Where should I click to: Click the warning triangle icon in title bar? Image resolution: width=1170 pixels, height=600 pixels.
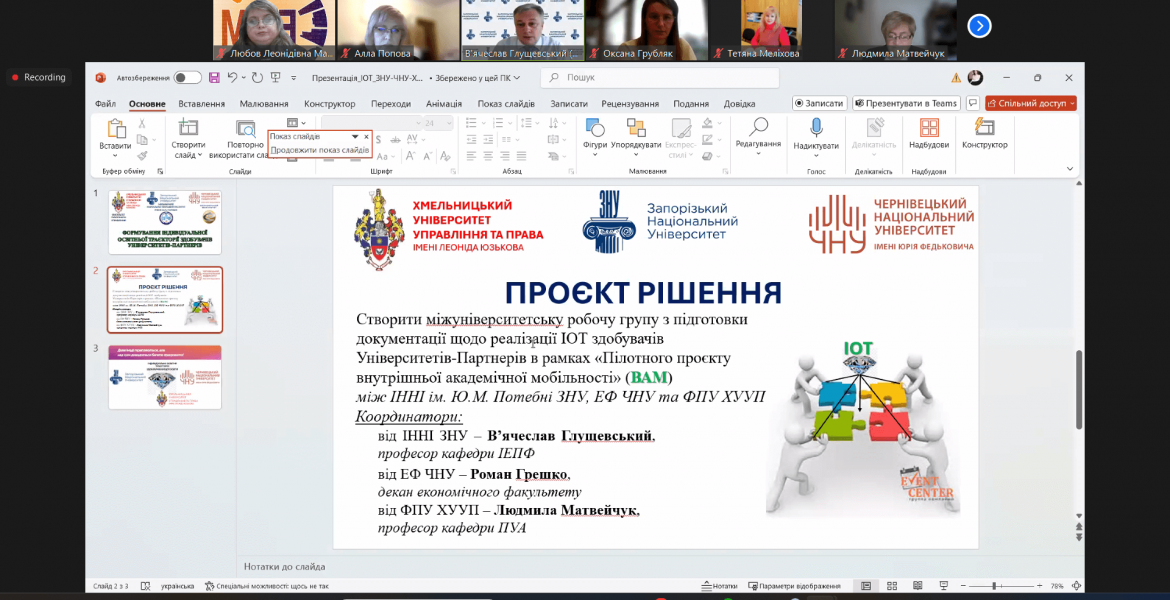(x=956, y=78)
